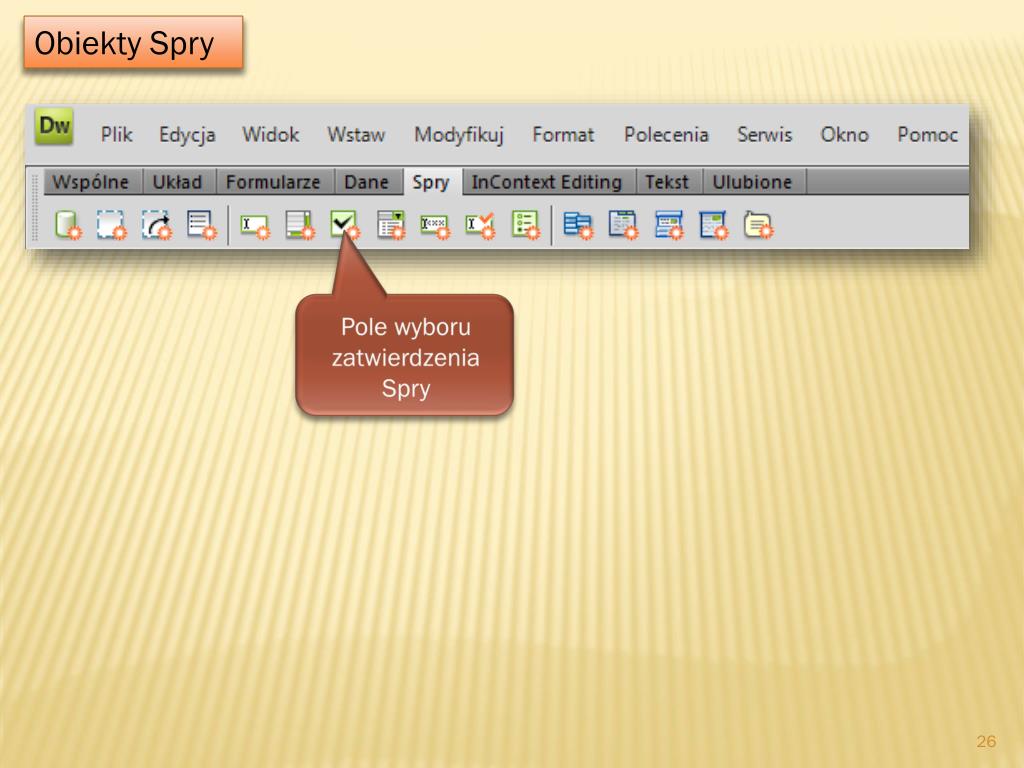Open the Polecenia menu

coord(666,135)
